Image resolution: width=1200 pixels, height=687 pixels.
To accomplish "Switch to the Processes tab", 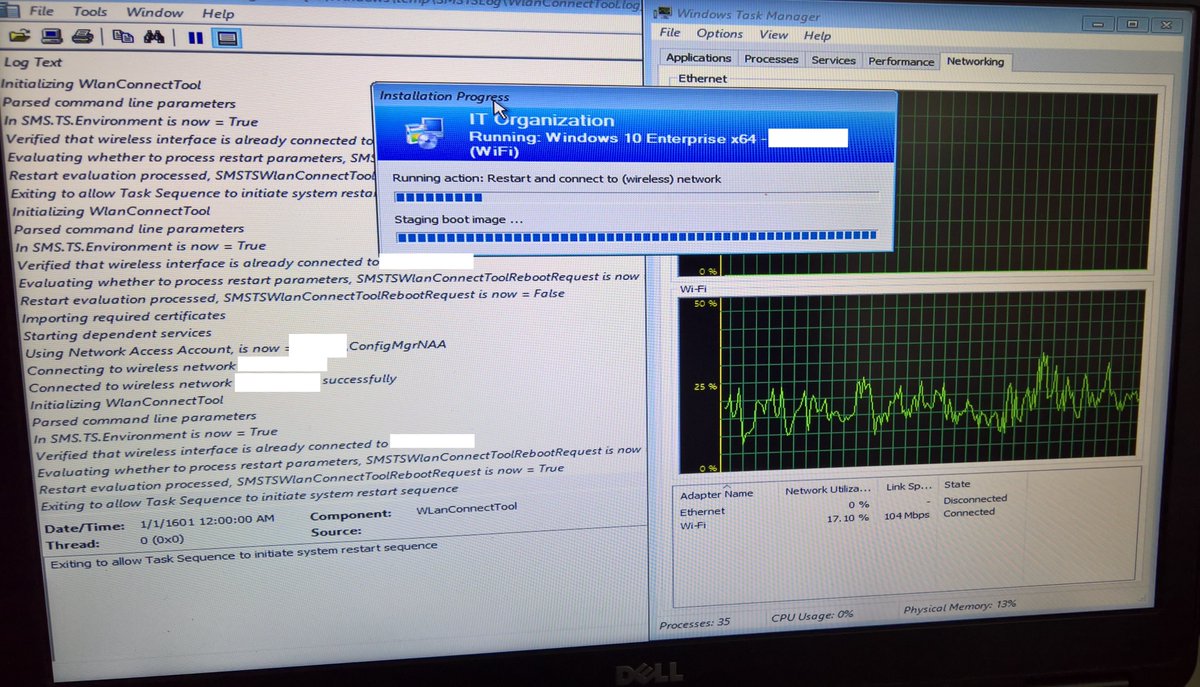I will 771,60.
